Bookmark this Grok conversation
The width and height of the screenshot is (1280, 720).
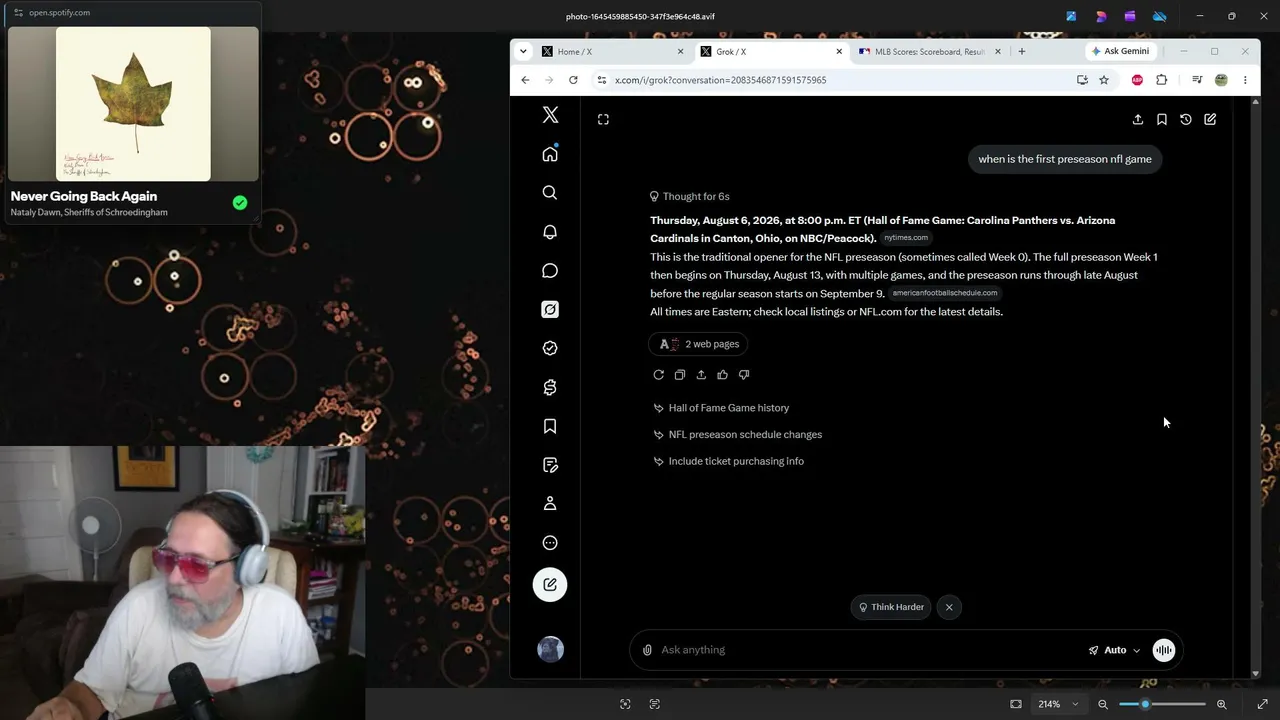click(1162, 119)
